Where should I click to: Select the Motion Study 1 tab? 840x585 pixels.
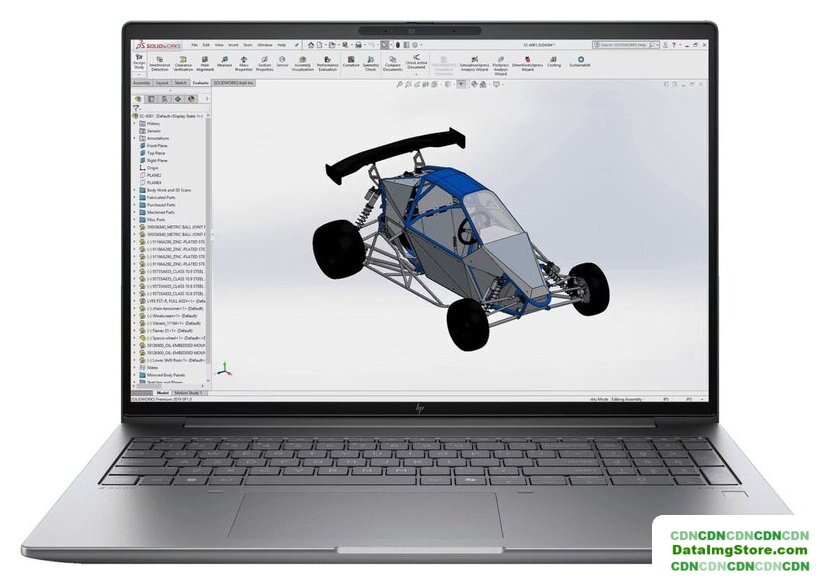189,393
